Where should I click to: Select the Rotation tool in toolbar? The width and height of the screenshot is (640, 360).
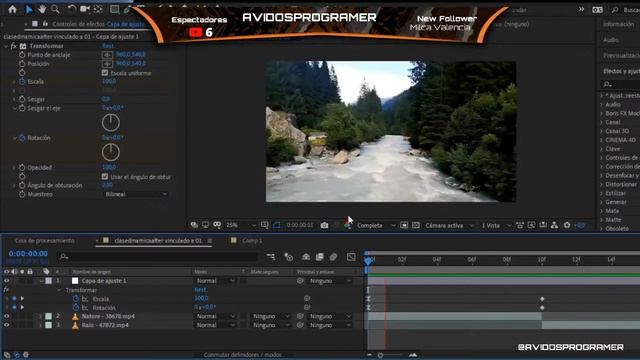72,9
